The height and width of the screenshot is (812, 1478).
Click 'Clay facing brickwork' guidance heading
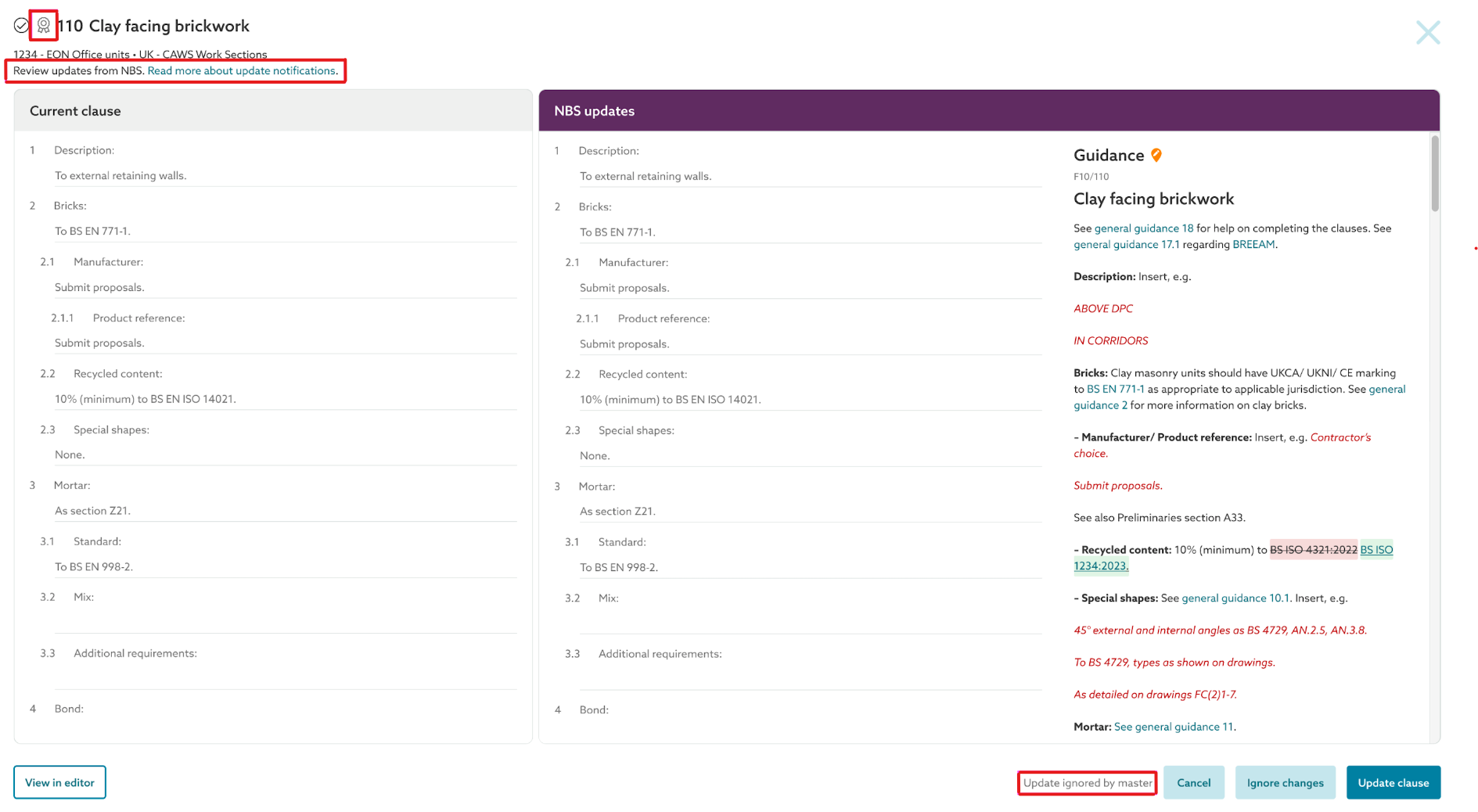1153,199
